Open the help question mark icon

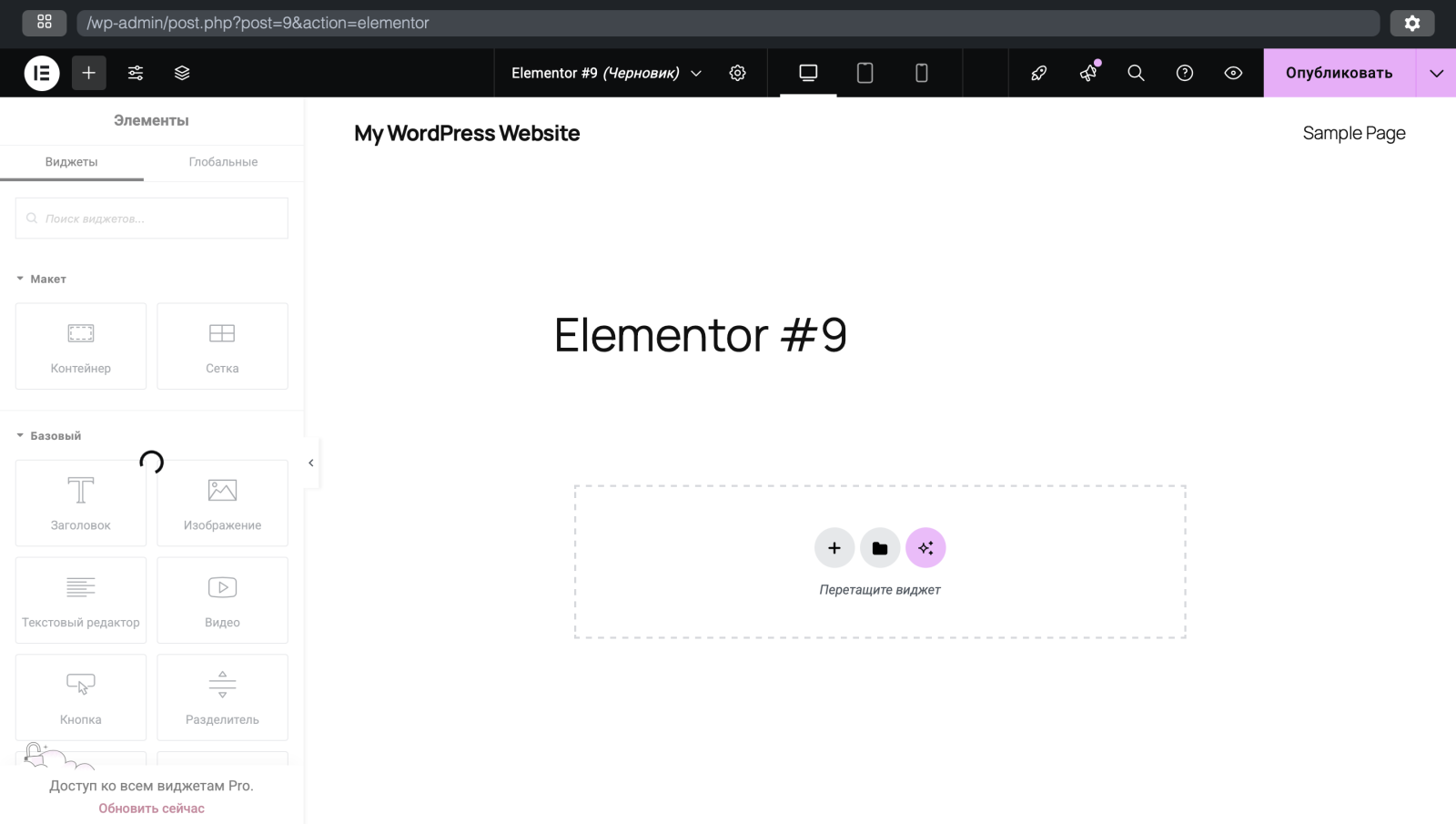click(1185, 73)
